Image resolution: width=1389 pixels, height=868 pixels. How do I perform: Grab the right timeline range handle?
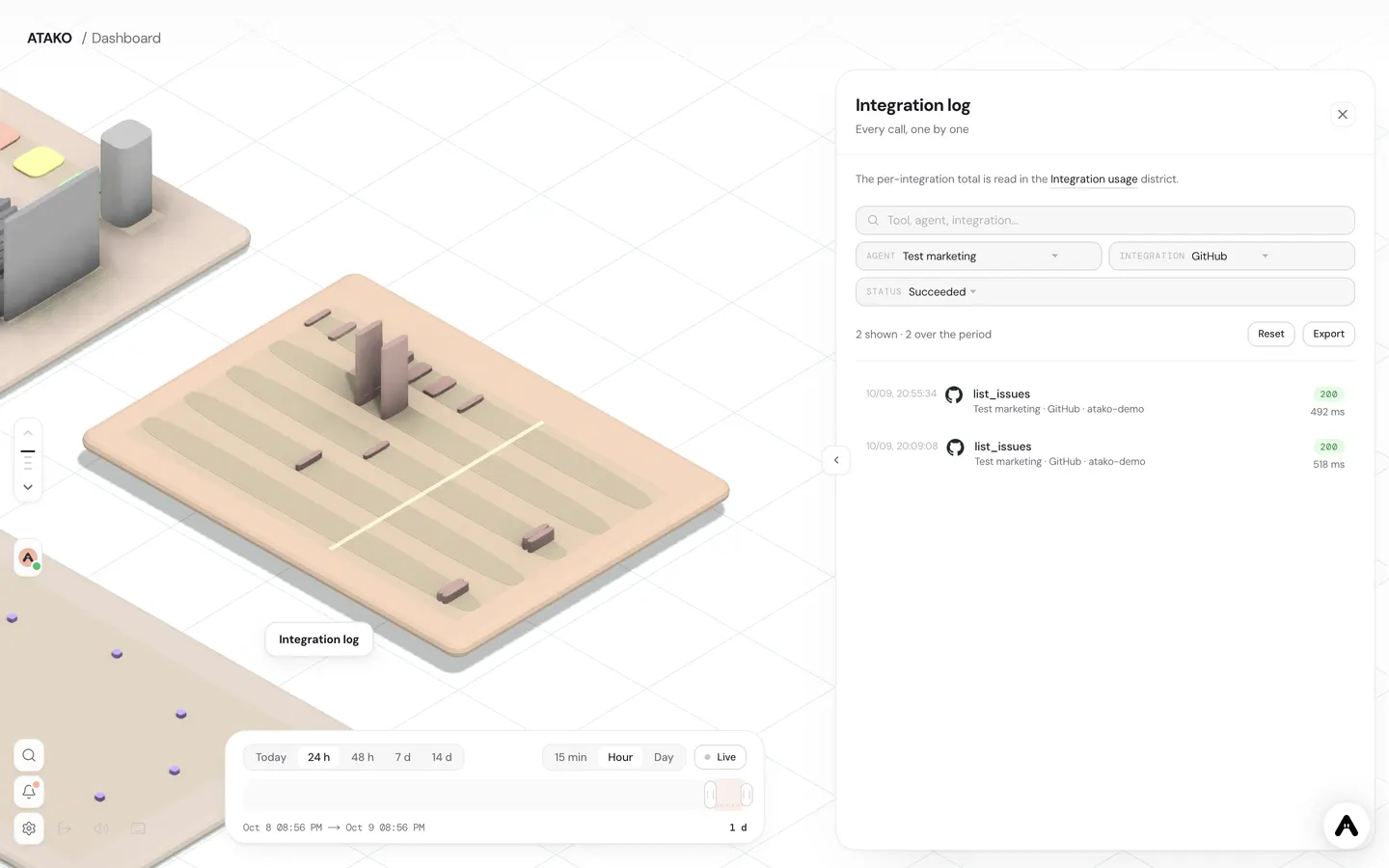[747, 795]
